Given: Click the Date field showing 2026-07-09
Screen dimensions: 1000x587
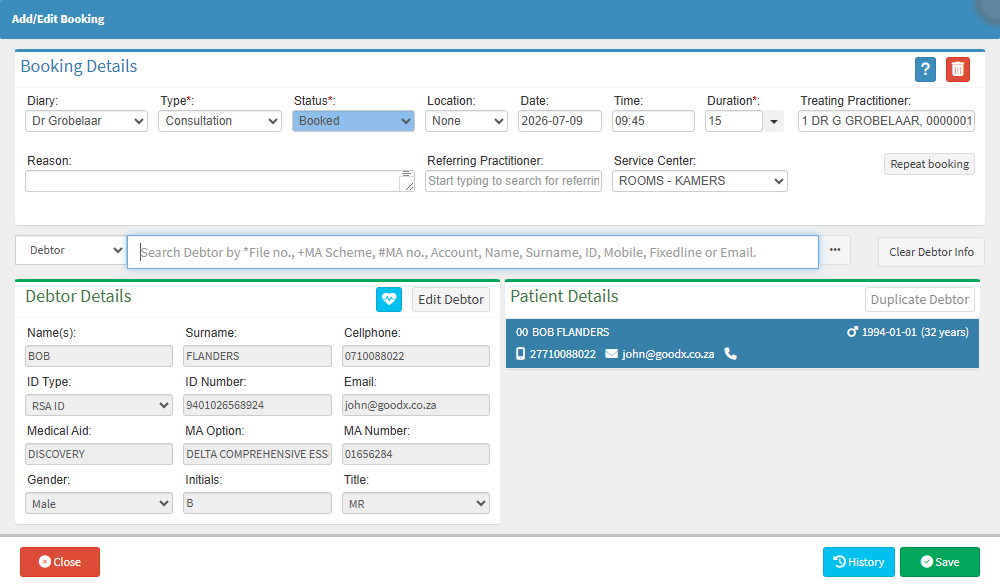Looking at the screenshot, I should pos(559,121).
